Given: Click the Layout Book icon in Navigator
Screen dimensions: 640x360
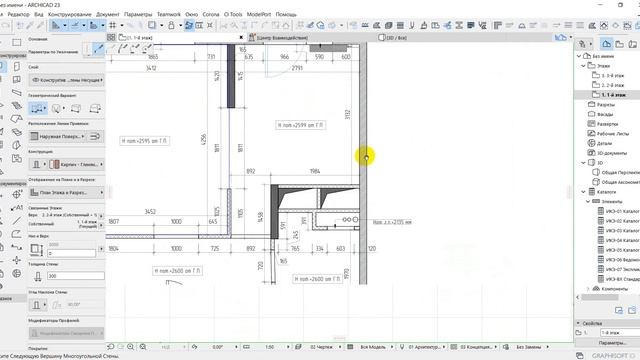Looking at the screenshot, I should tap(633, 44).
